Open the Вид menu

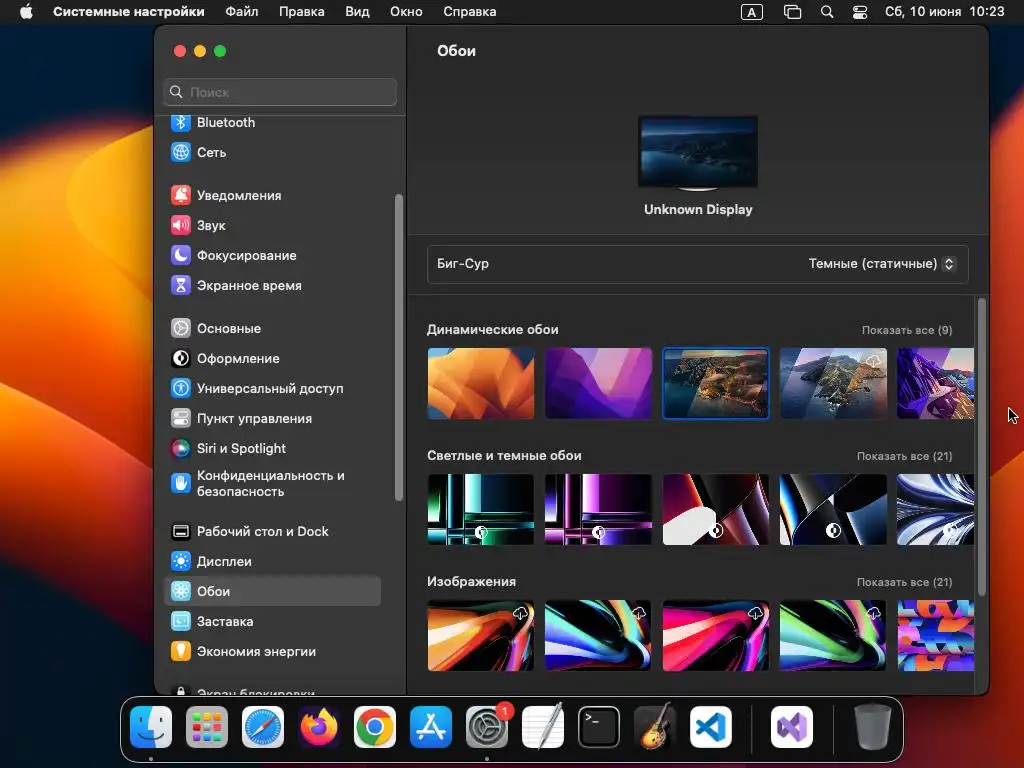click(357, 12)
